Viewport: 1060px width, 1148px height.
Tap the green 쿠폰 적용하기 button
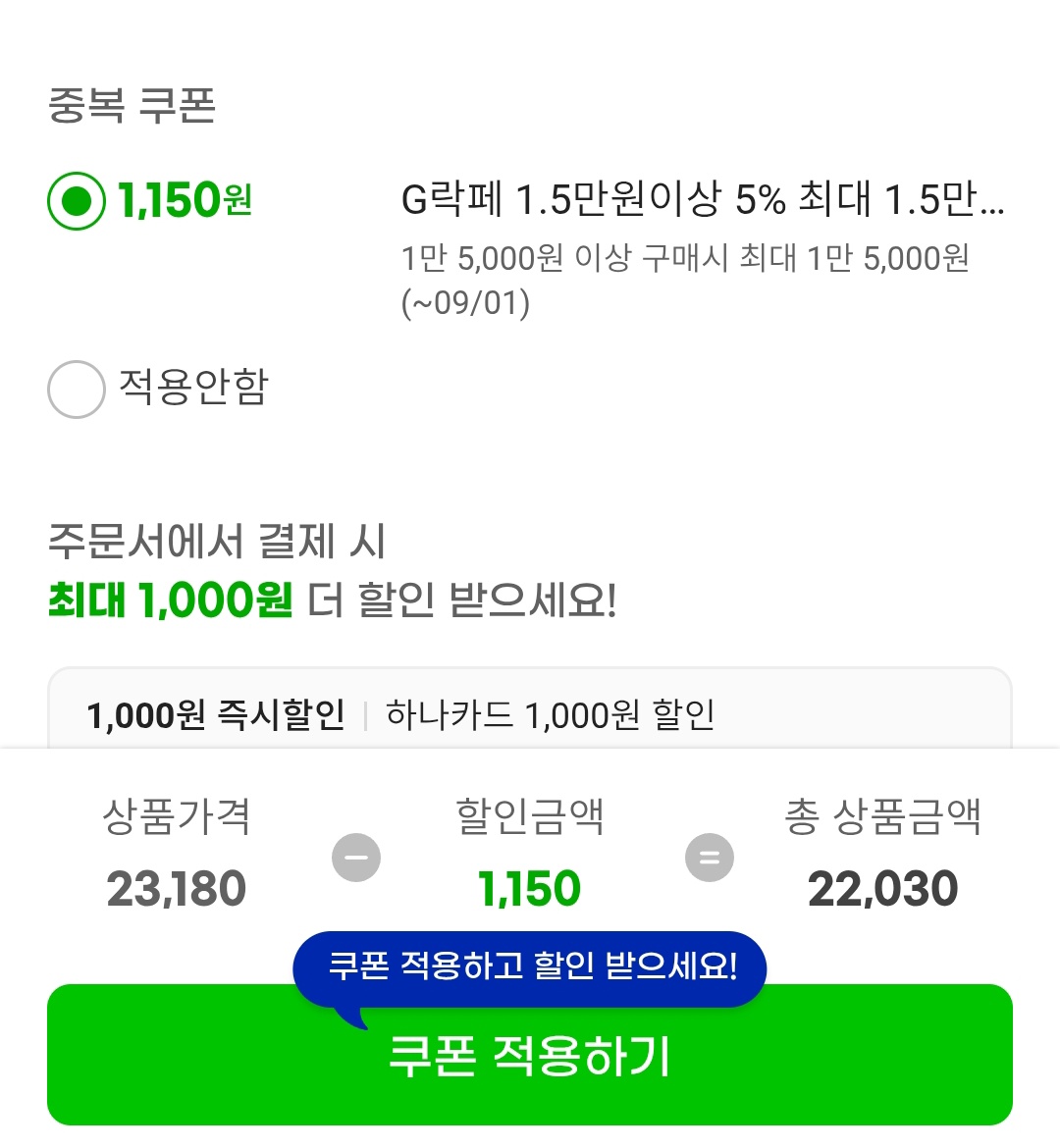click(x=530, y=1070)
